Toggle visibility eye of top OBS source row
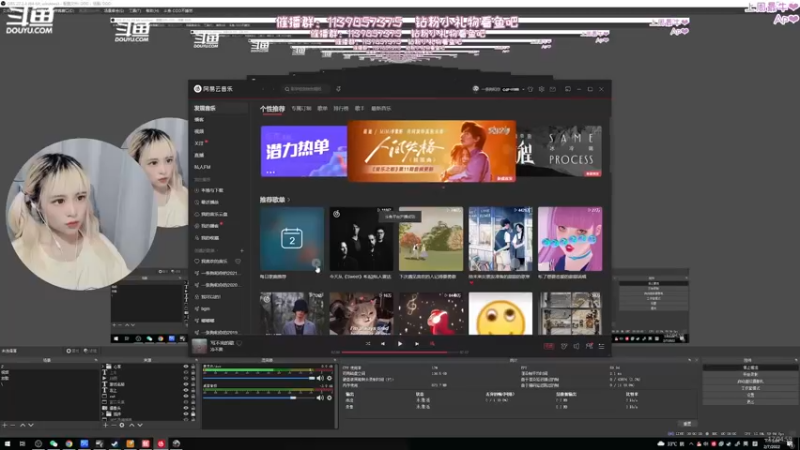Viewport: 800px width, 450px height. point(186,366)
